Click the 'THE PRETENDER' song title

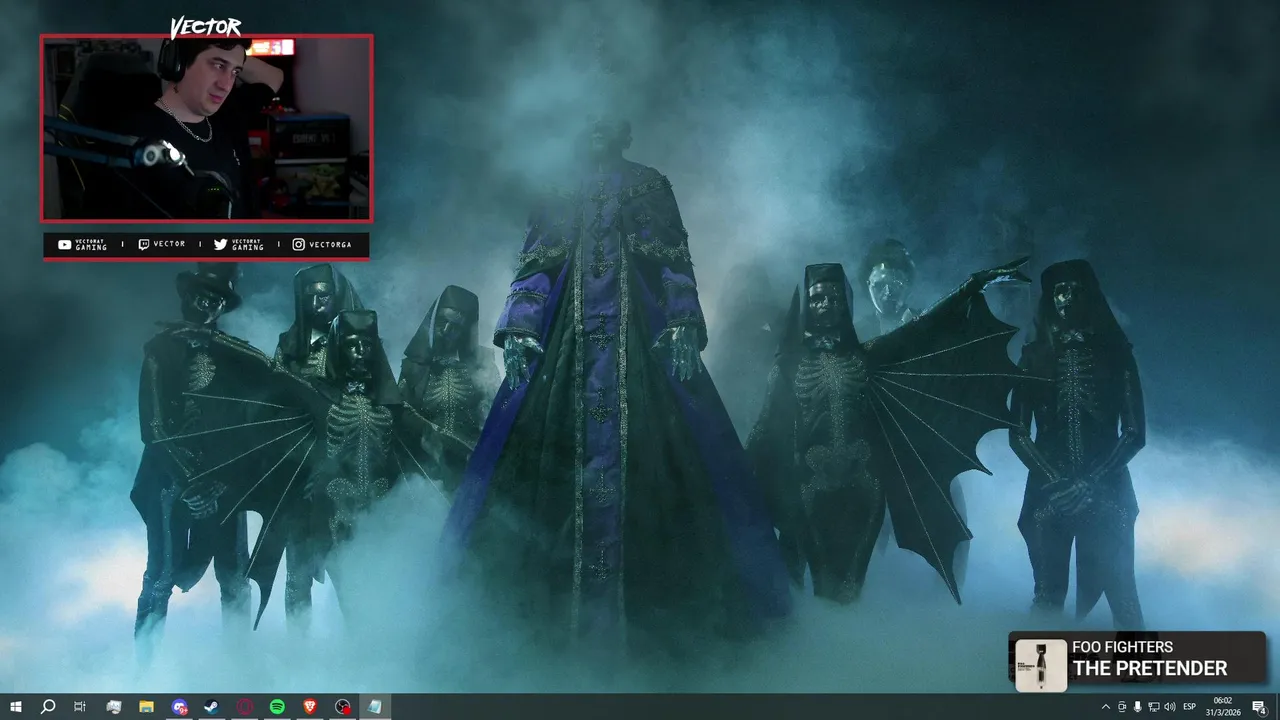pos(1150,669)
